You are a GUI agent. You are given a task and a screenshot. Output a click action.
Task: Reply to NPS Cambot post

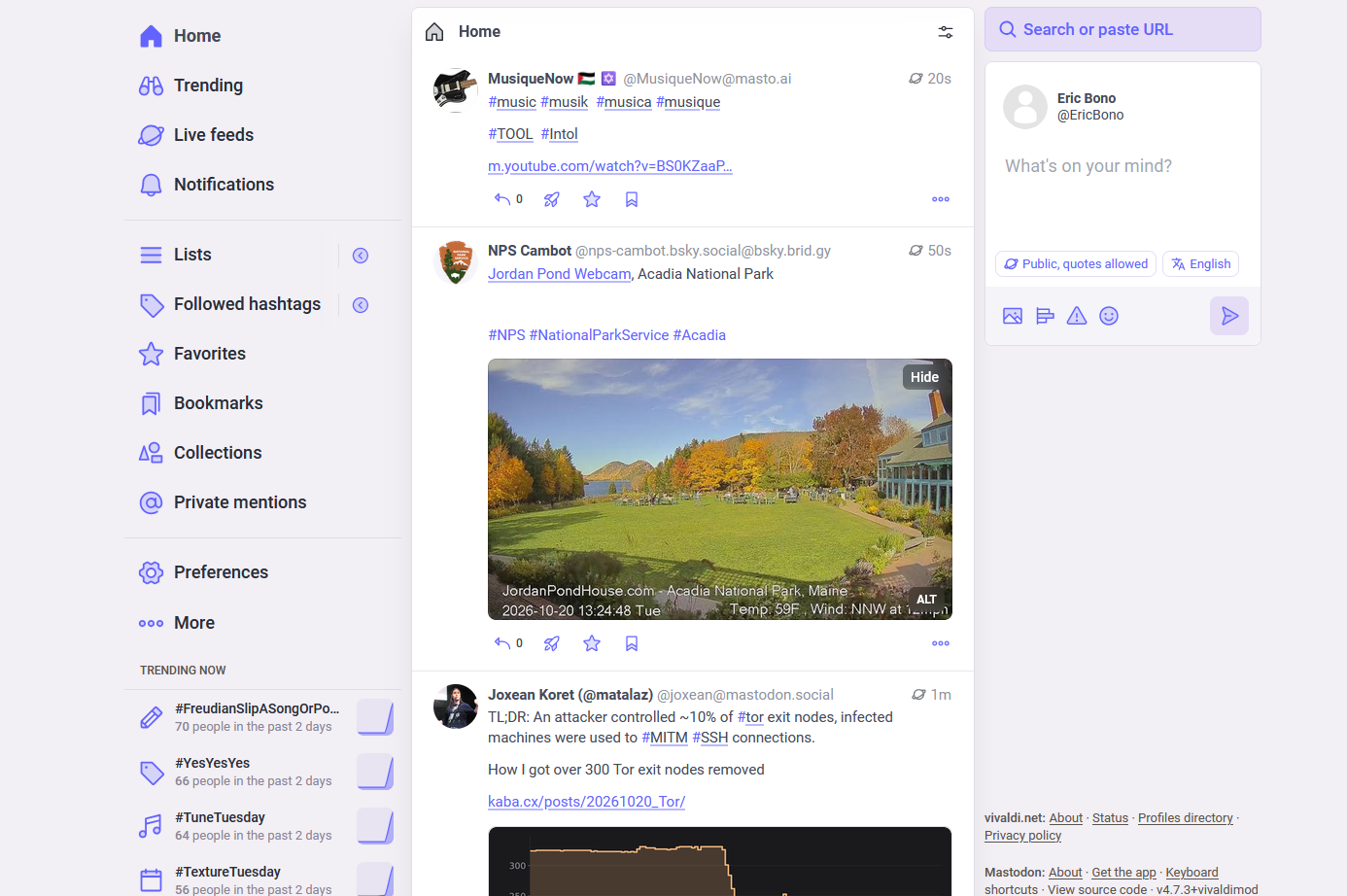pos(508,643)
